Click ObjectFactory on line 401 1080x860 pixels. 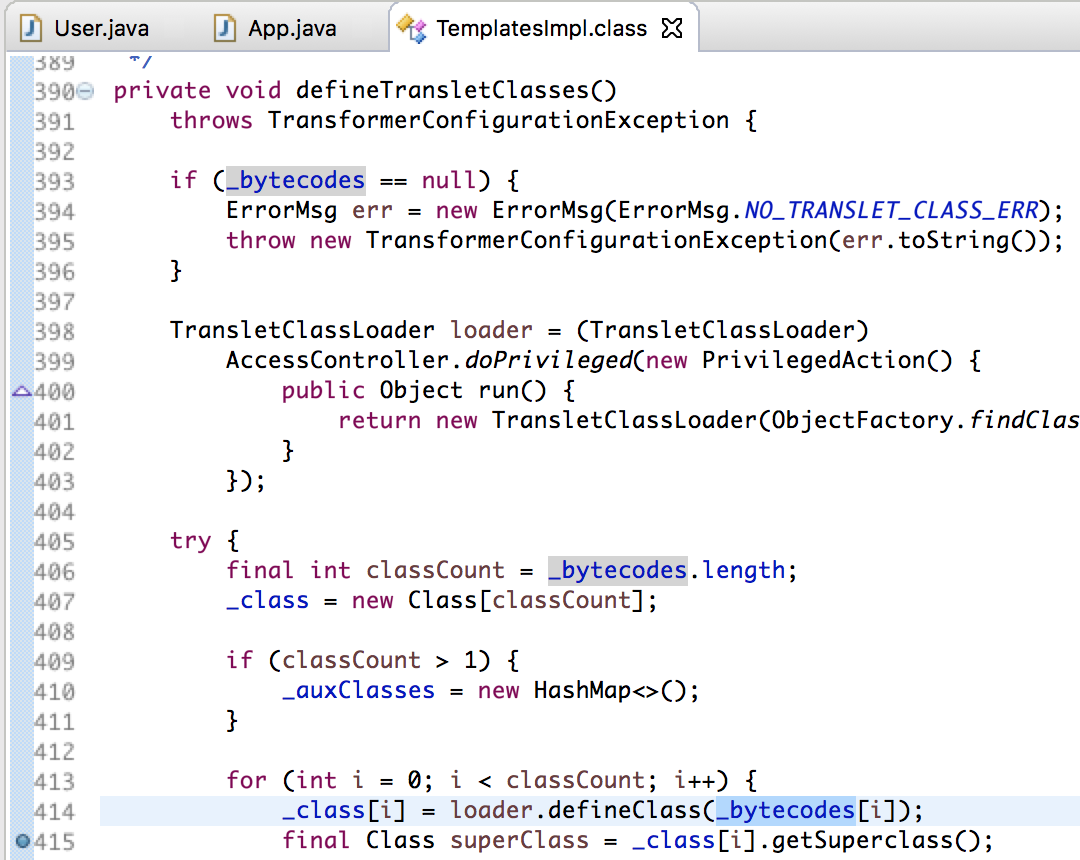[862, 420]
